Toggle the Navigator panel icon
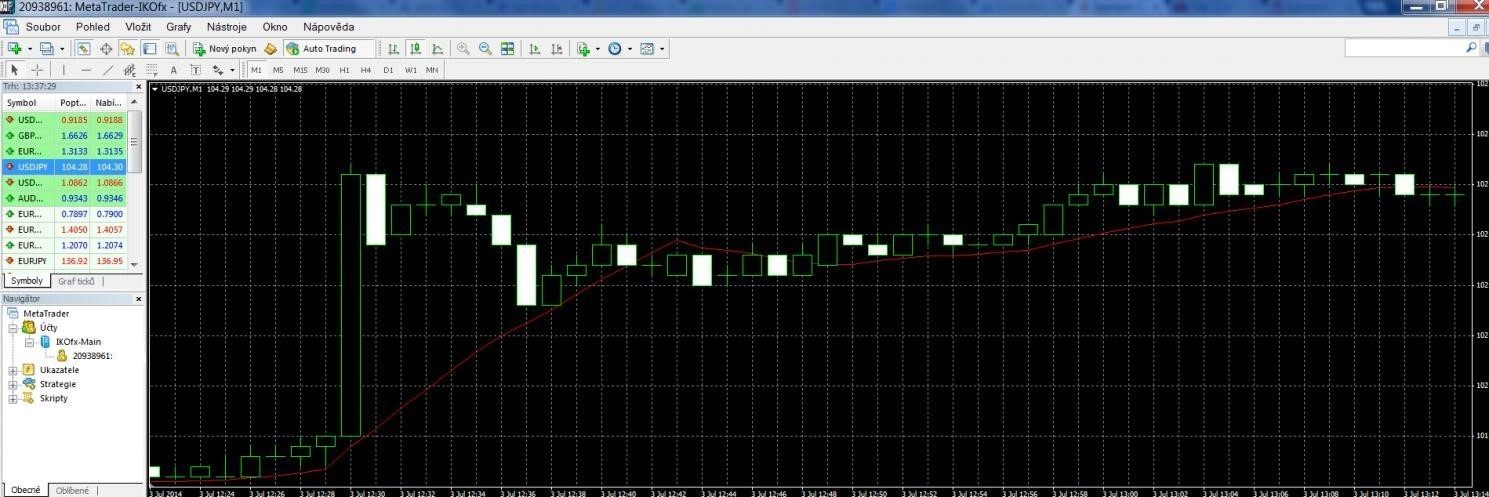 pyautogui.click(x=128, y=48)
